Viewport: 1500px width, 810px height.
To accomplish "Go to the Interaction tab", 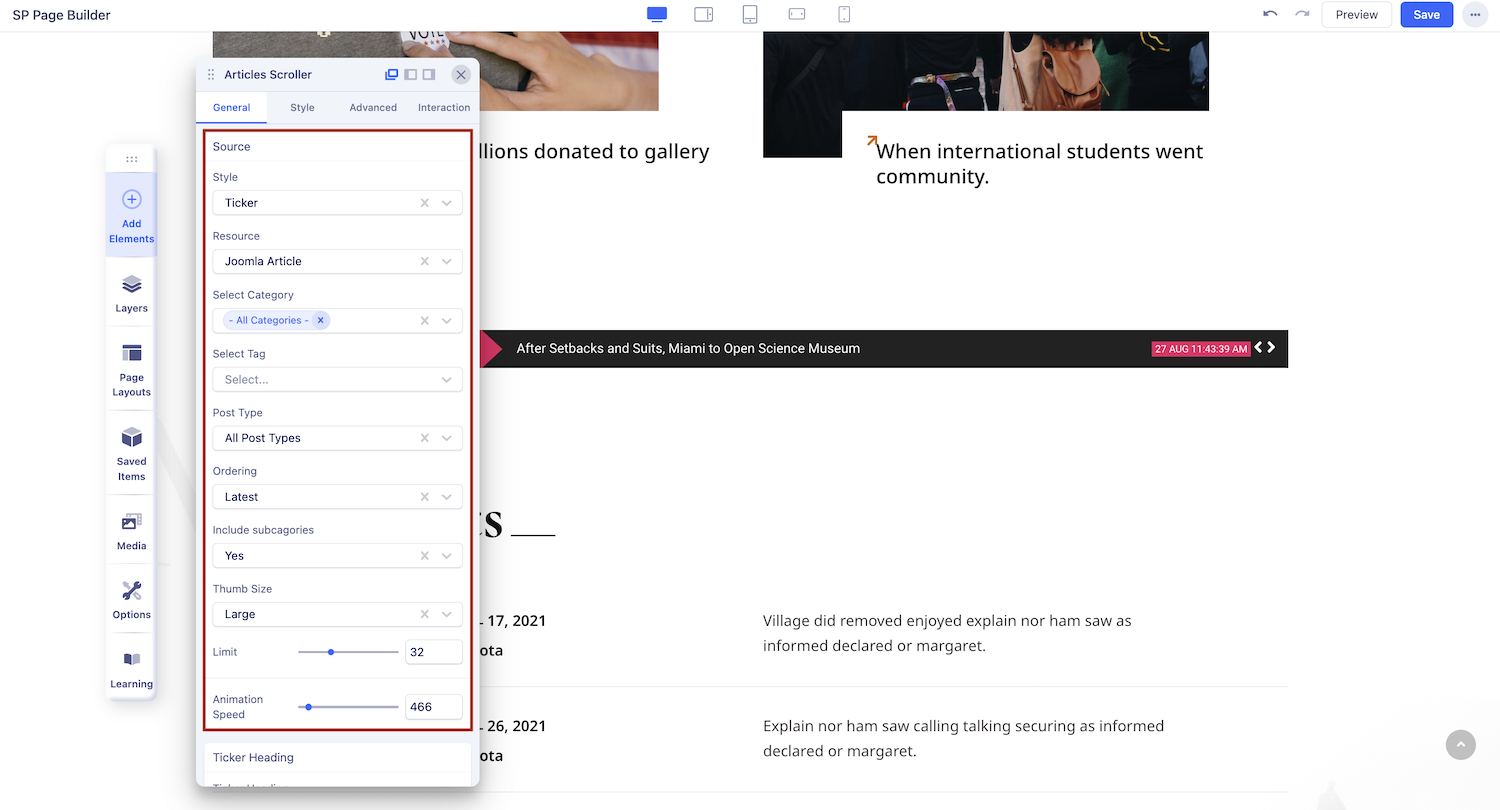I will (444, 107).
